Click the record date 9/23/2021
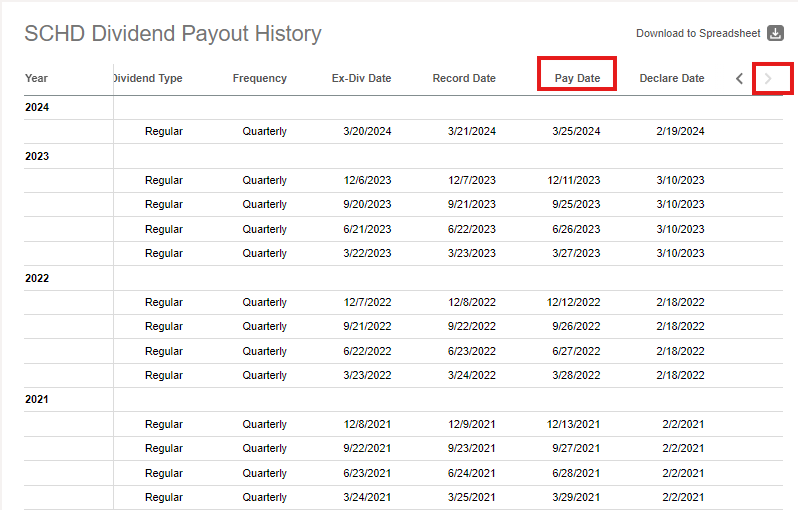The height and width of the screenshot is (510, 798). 472,448
